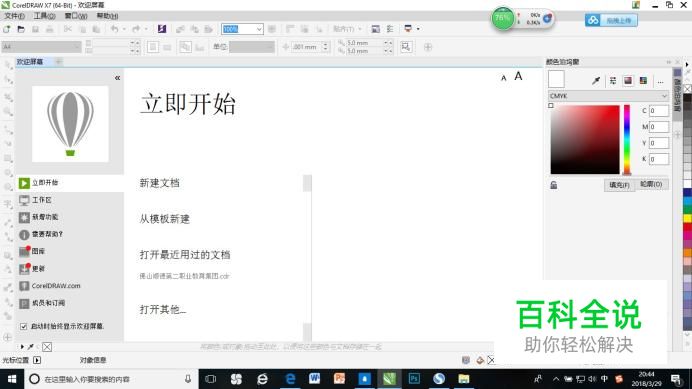Pick the yellow swatch in right palette

688,218
